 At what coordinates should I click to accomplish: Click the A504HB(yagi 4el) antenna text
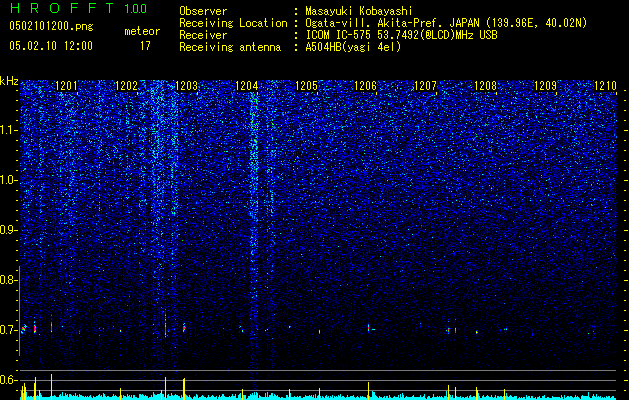(353, 47)
